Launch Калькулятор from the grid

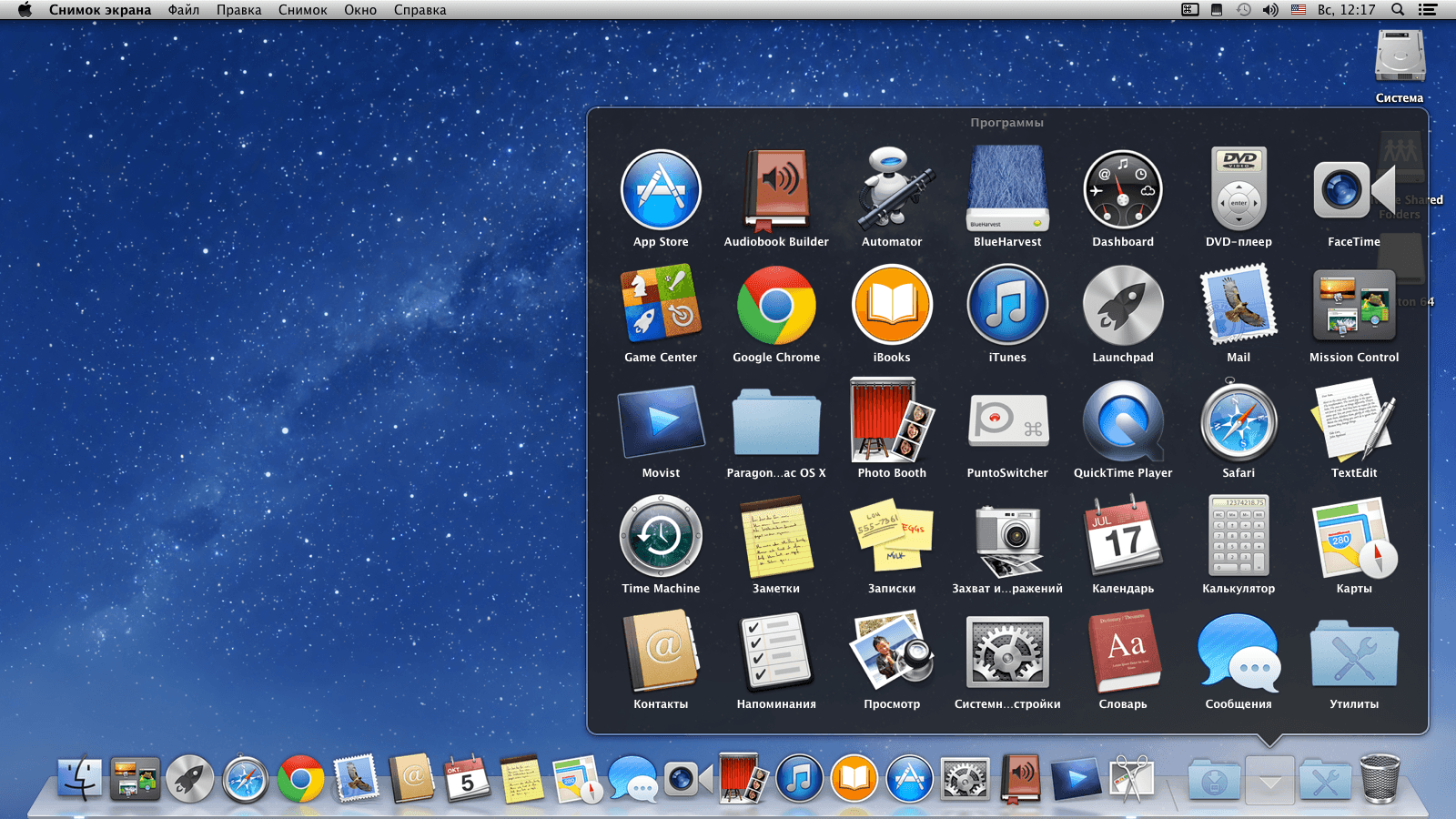click(x=1239, y=537)
